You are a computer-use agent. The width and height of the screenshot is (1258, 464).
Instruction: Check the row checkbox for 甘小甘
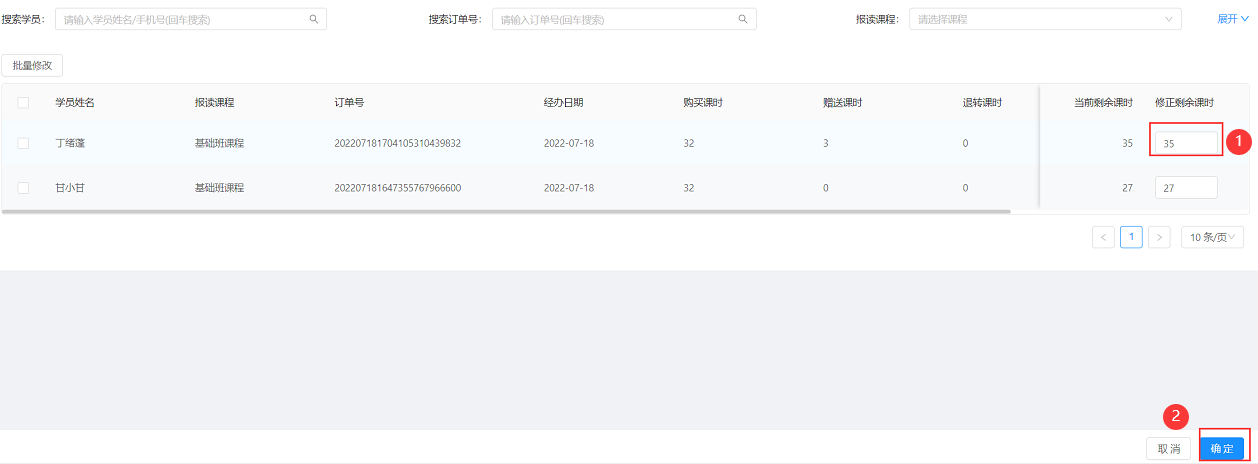click(x=23, y=188)
